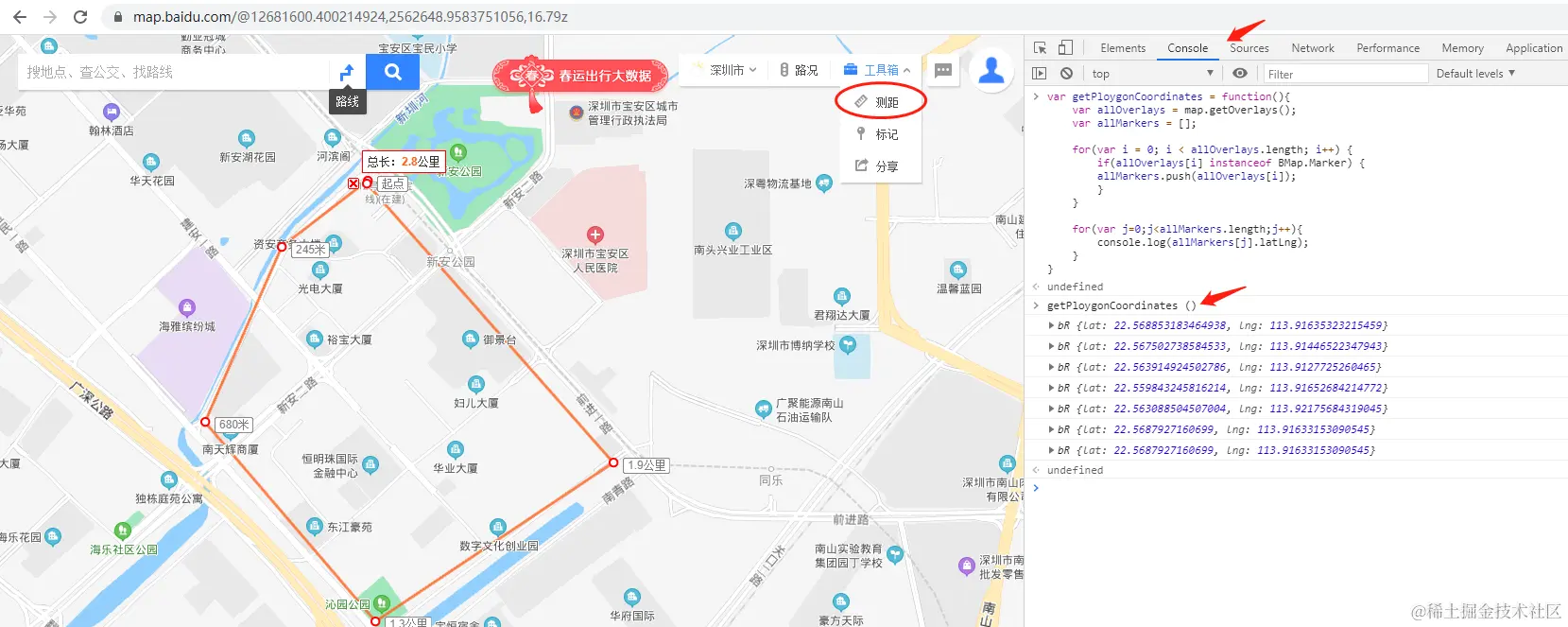Delete measurement with red X icon

353,183
